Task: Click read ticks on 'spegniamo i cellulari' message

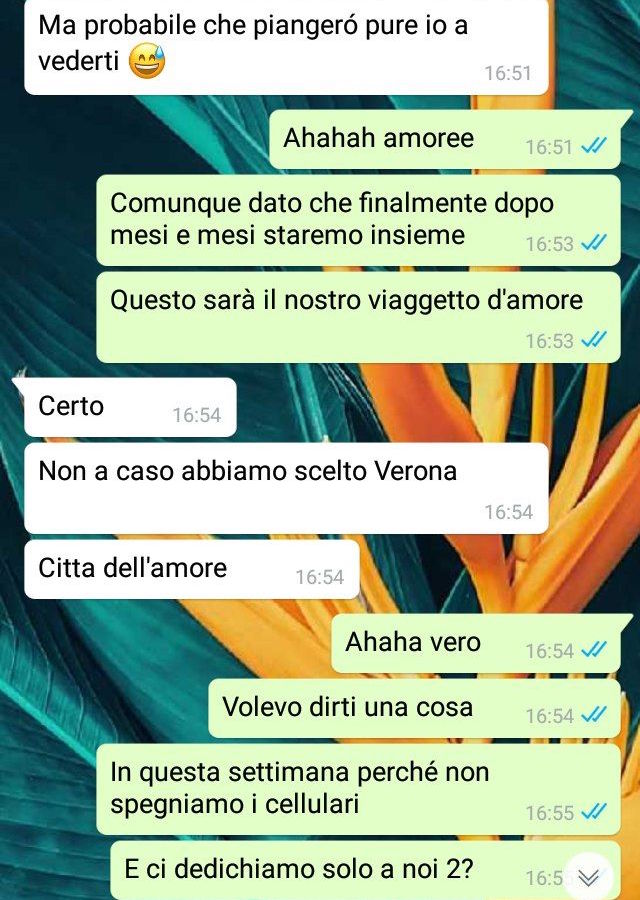Action: click(x=594, y=812)
